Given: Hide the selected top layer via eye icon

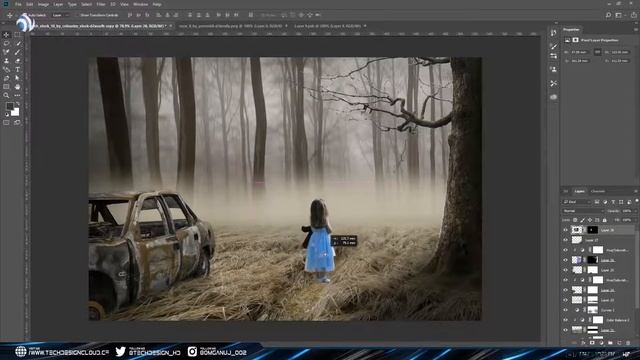Looking at the screenshot, I should [x=565, y=230].
